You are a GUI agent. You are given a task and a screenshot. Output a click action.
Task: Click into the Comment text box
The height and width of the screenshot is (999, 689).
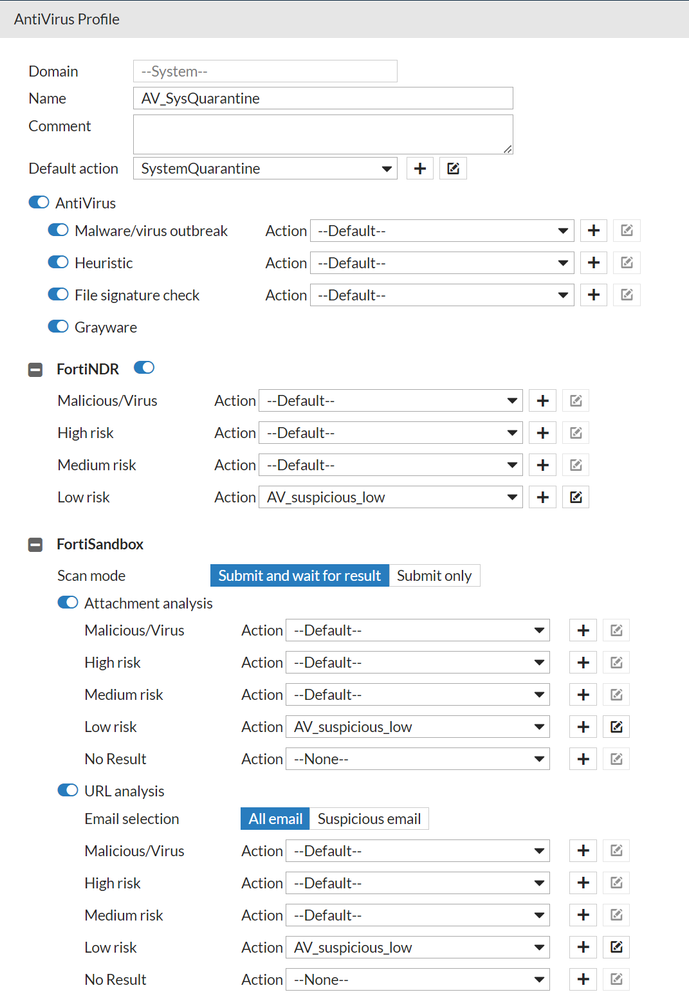click(322, 134)
